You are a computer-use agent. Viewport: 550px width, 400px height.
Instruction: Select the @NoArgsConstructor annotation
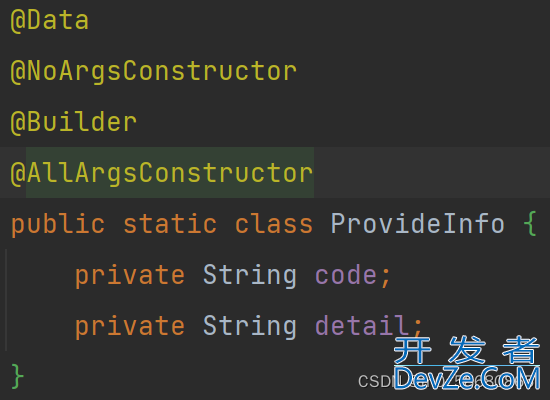coord(154,72)
